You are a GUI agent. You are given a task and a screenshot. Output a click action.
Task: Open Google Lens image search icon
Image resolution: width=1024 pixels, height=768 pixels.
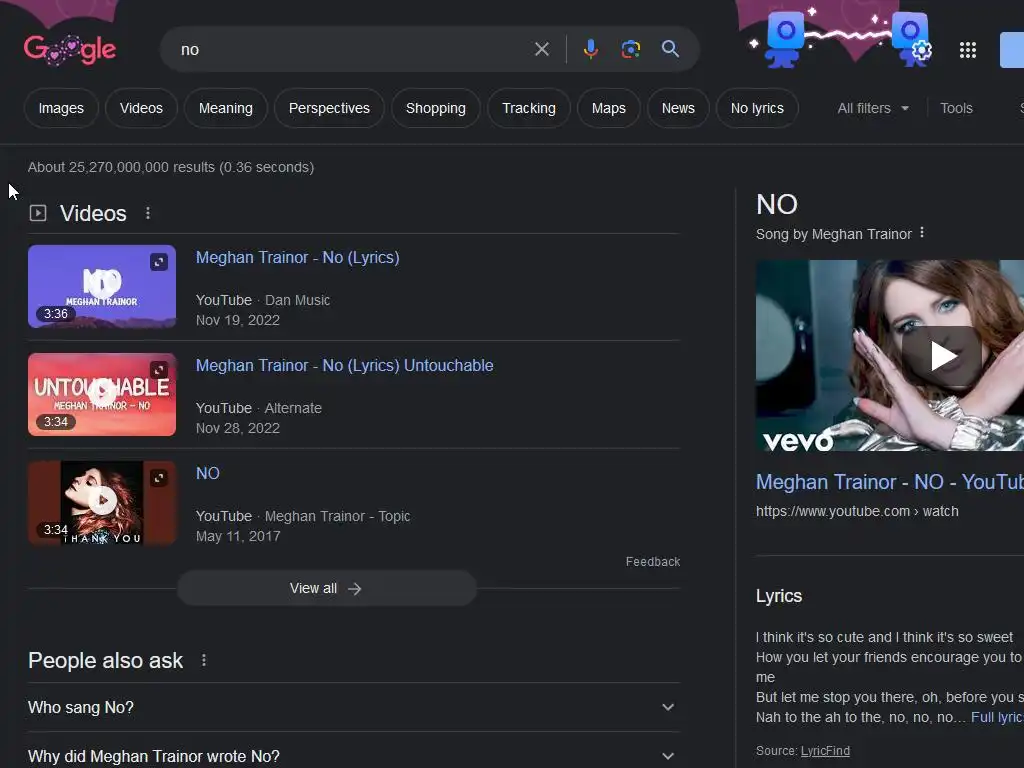(630, 49)
